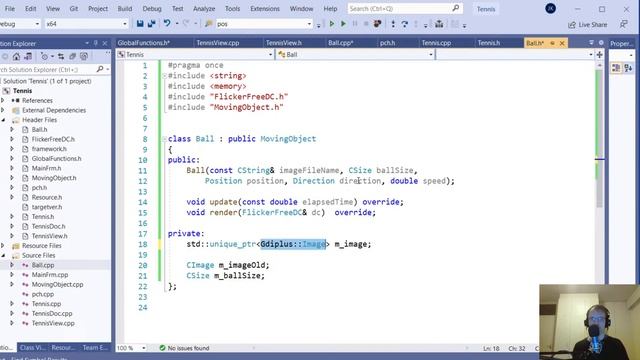Switch views icon in Solution Explorer
The width and height of the screenshot is (640, 360).
coord(28,56)
